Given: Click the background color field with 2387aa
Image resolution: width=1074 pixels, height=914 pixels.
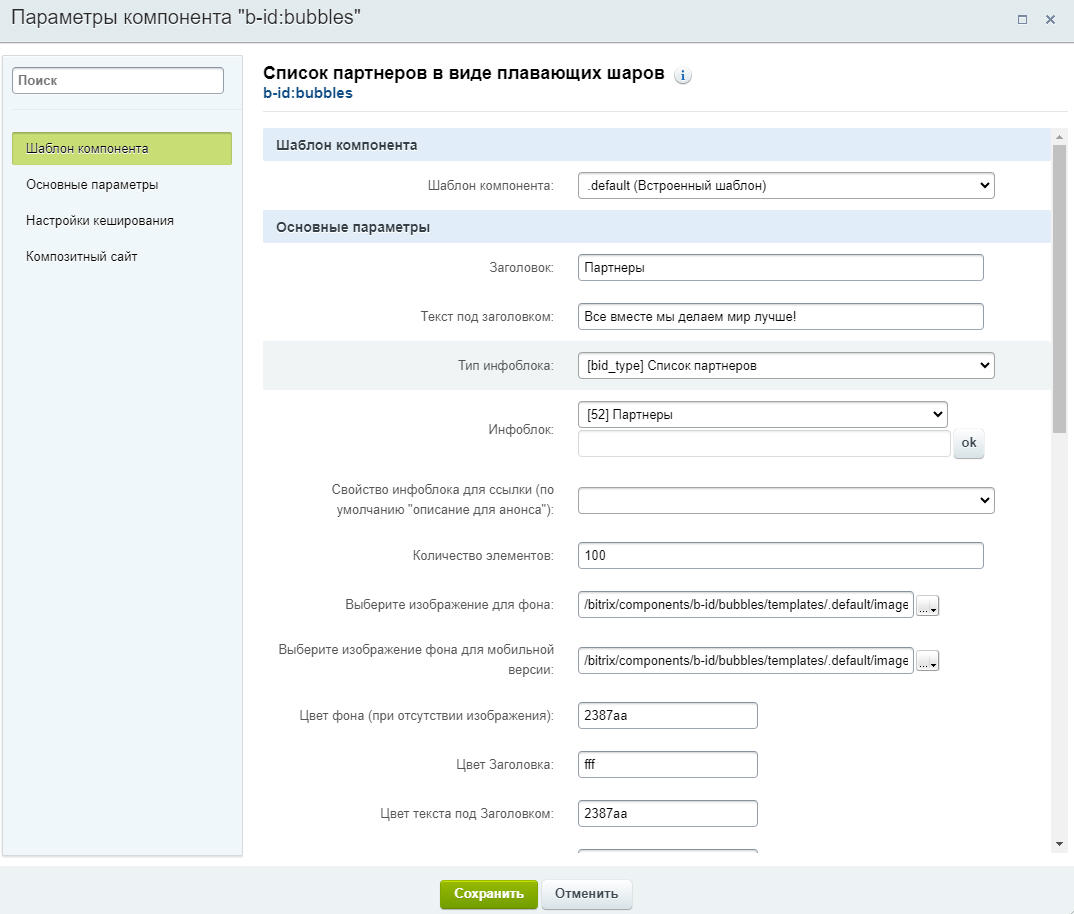Looking at the screenshot, I should point(667,716).
